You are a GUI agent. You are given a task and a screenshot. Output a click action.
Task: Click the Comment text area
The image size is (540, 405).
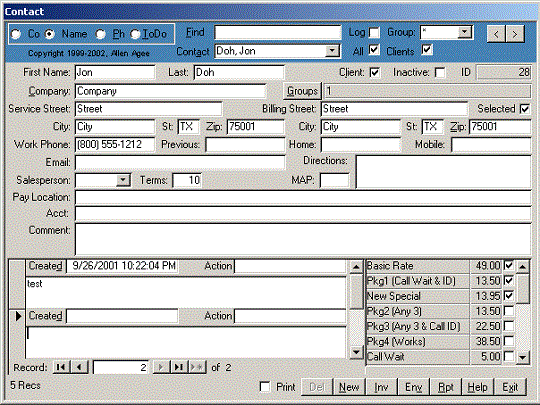coord(303,239)
